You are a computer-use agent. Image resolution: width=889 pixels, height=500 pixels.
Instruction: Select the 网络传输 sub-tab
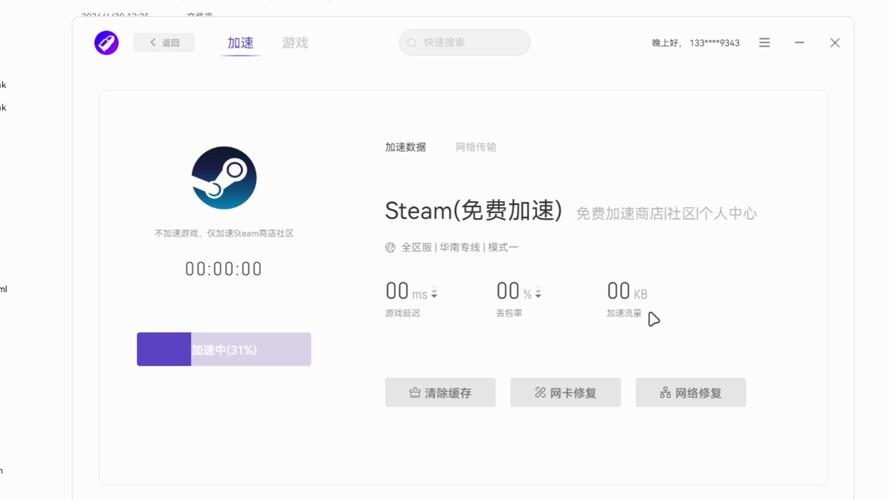(476, 147)
